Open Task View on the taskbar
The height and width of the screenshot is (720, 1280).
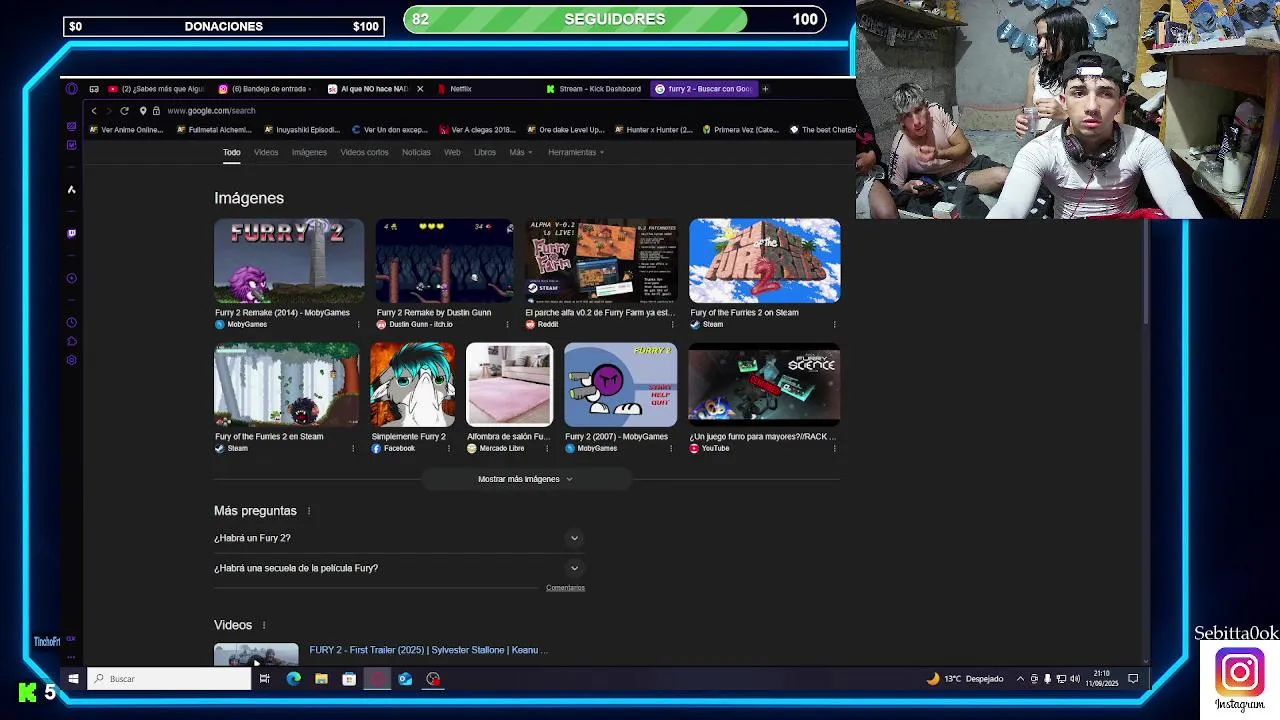[x=264, y=679]
